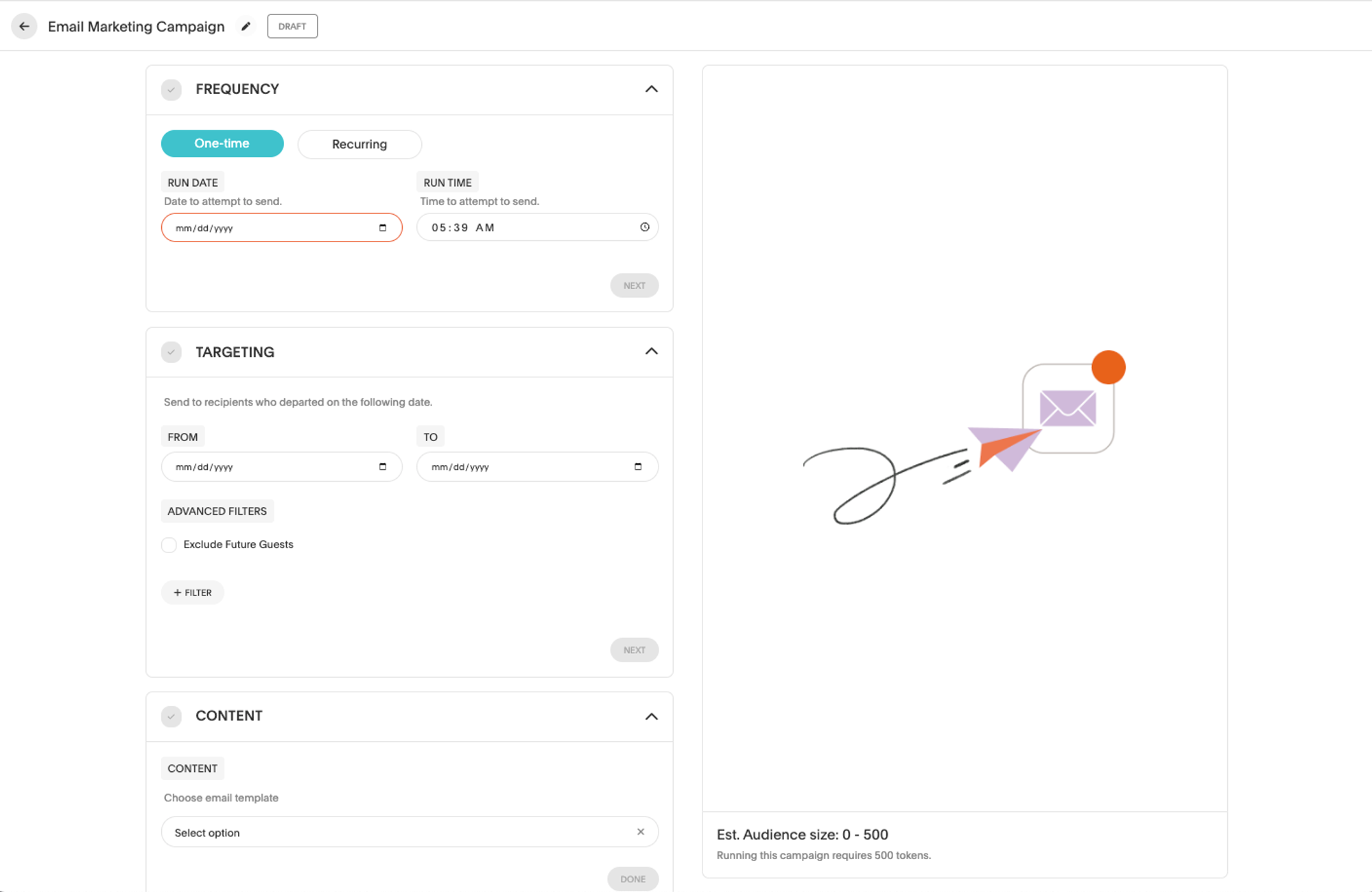Enable Exclude Future Guests checkbox
The image size is (1372, 892).
click(x=169, y=544)
